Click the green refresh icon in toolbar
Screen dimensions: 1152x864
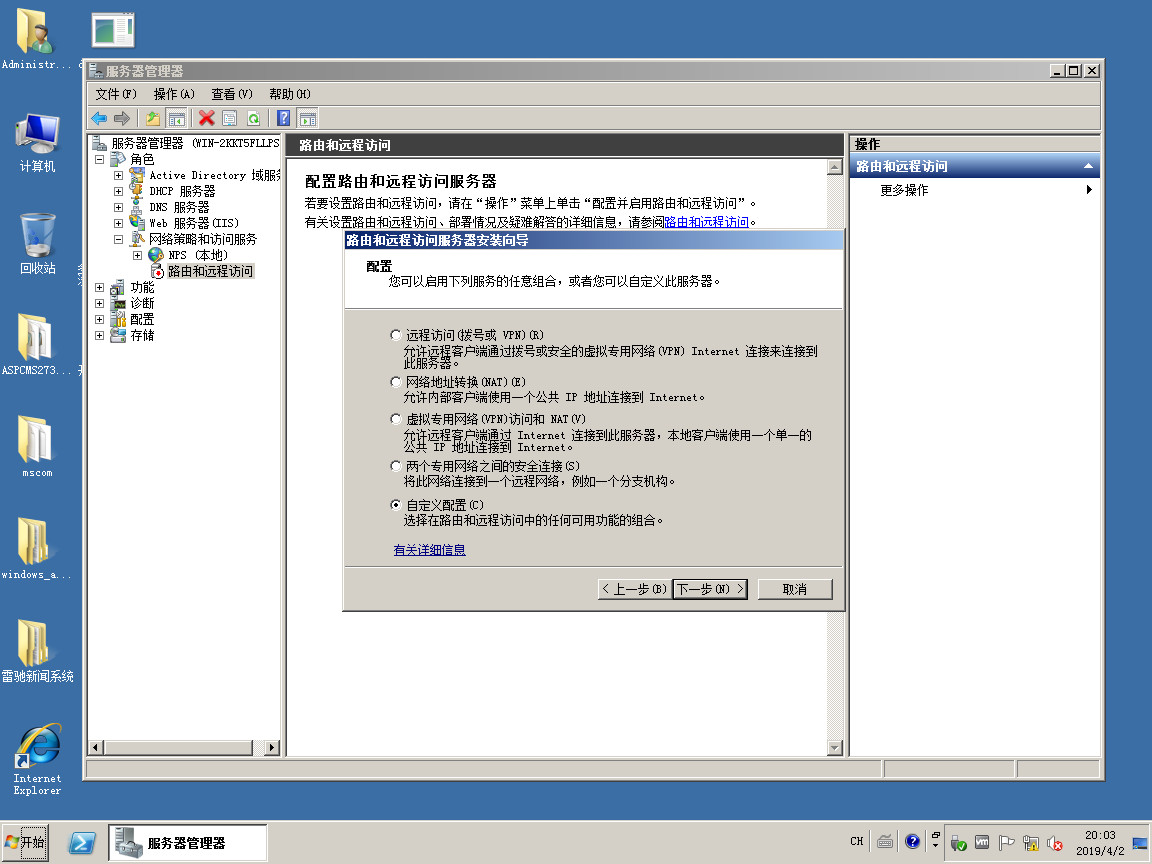253,118
